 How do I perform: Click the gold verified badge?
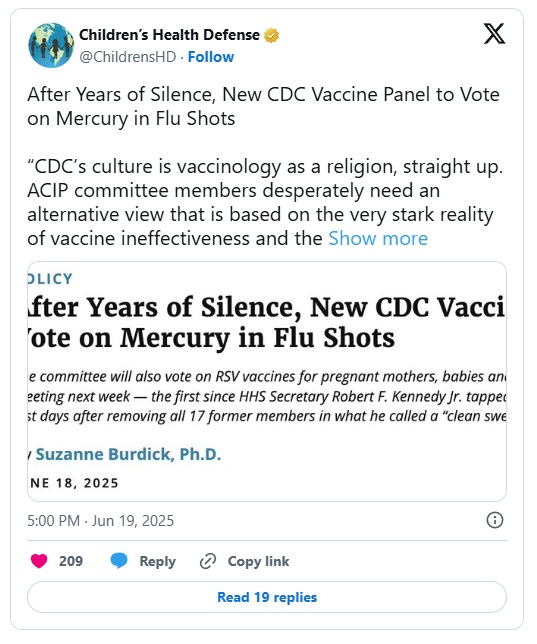click(x=271, y=35)
